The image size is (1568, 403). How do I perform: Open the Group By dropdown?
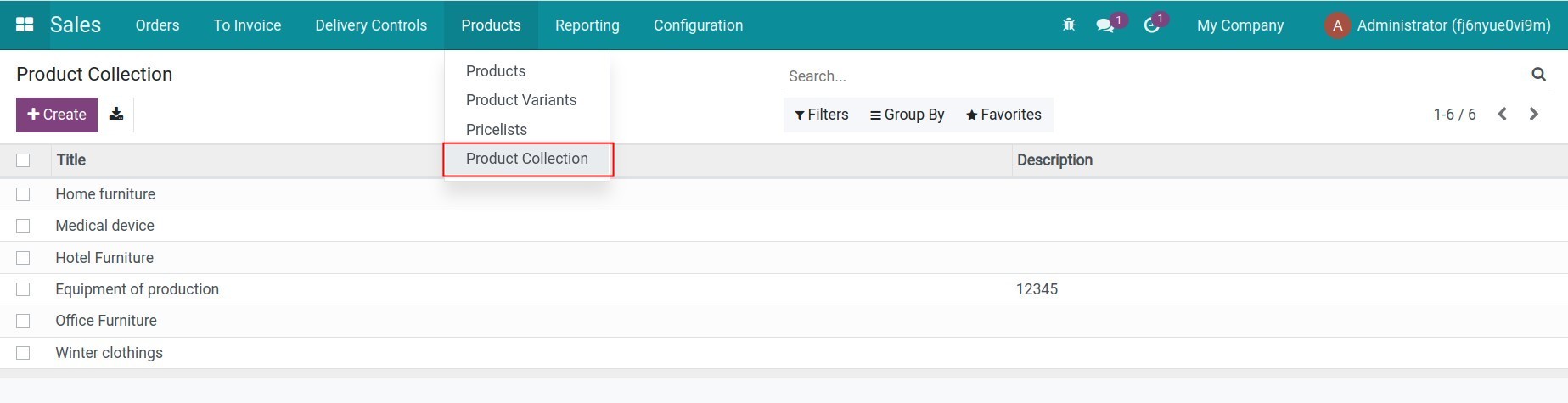(x=907, y=115)
